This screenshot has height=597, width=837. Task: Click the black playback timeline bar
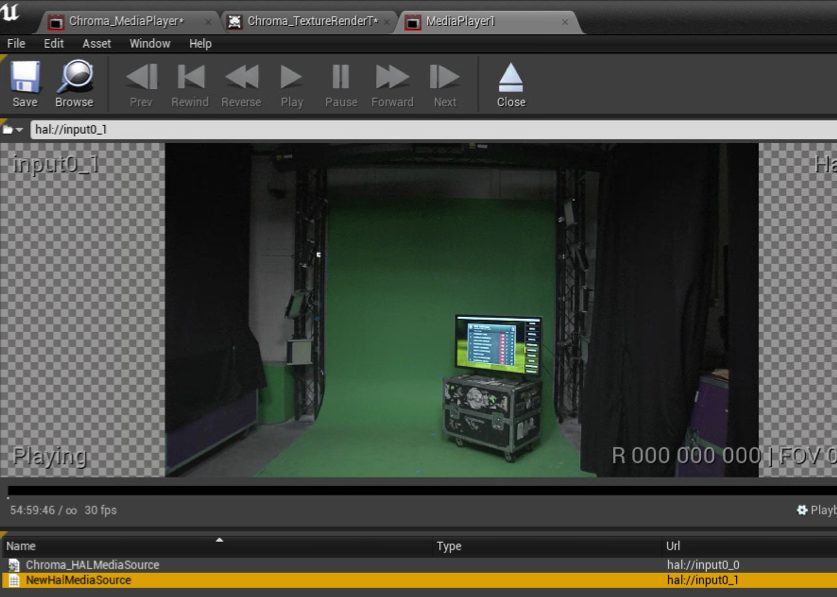[422, 491]
